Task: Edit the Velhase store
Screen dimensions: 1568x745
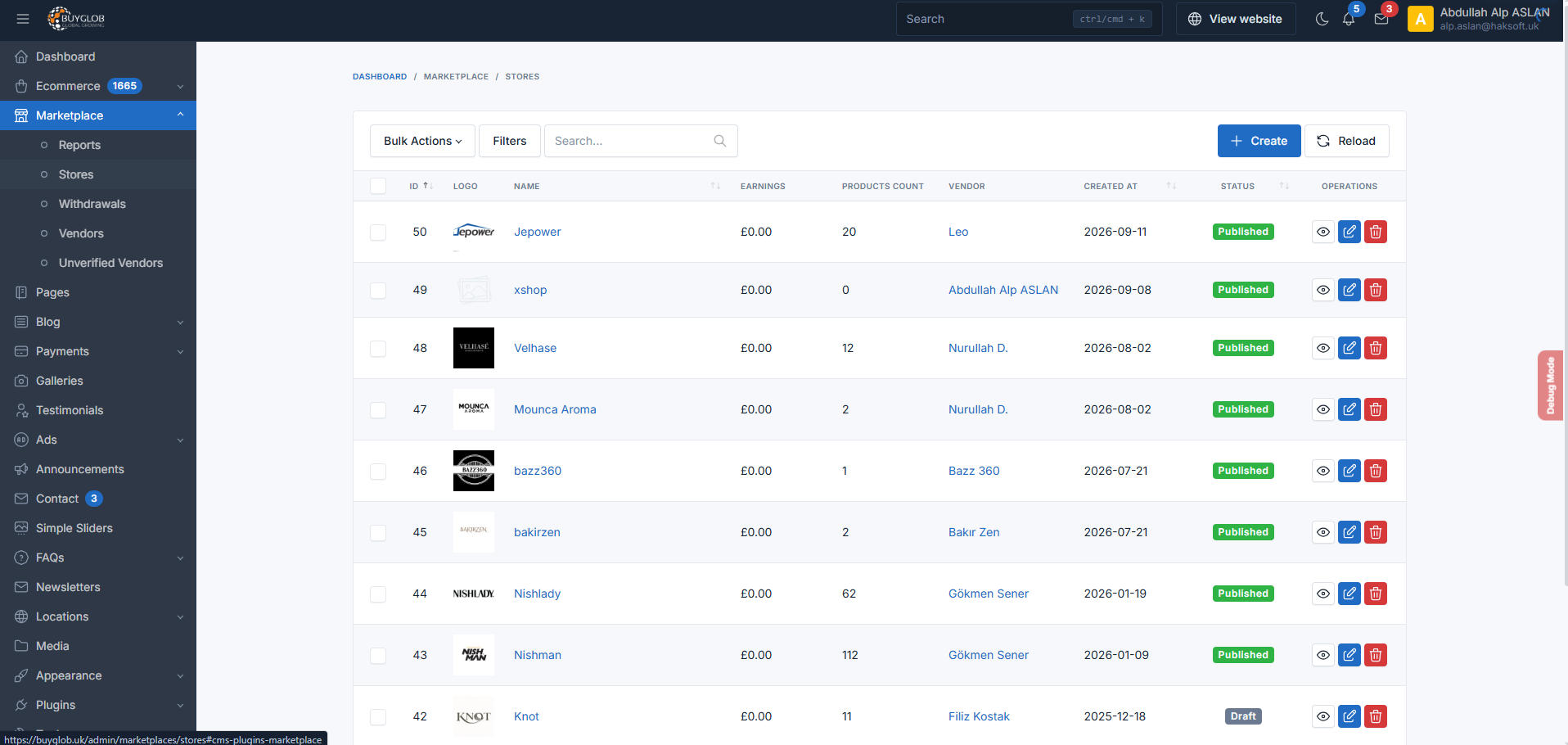Action: 1349,348
